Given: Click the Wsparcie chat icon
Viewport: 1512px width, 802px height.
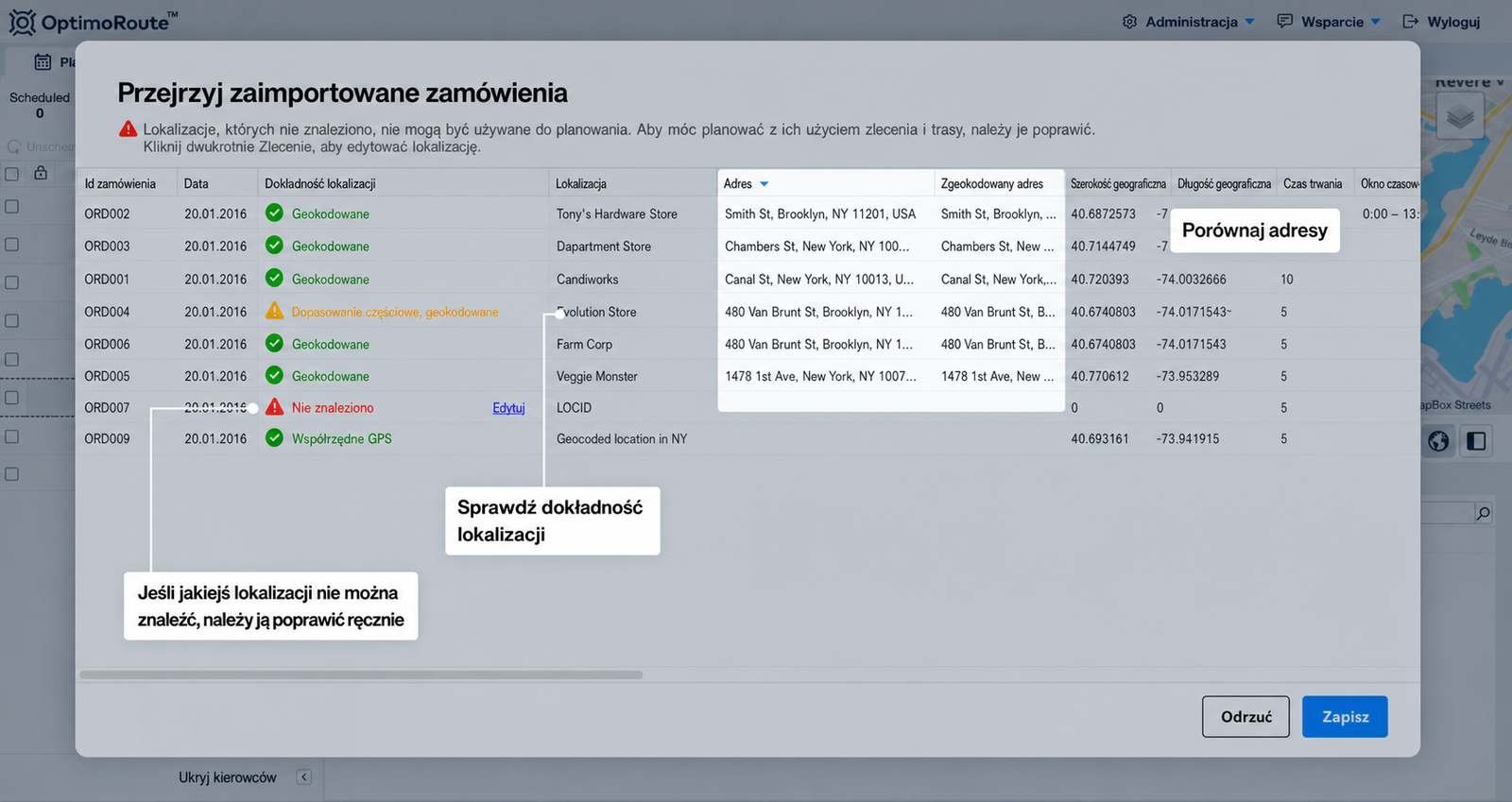Looking at the screenshot, I should pos(1285,21).
